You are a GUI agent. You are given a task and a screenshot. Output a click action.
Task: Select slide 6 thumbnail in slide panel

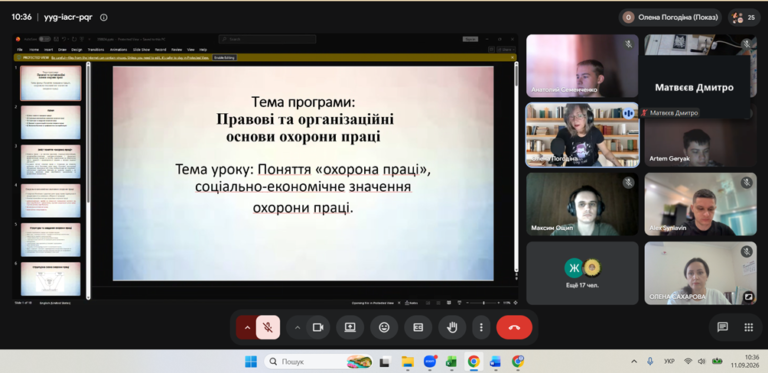tap(50, 279)
